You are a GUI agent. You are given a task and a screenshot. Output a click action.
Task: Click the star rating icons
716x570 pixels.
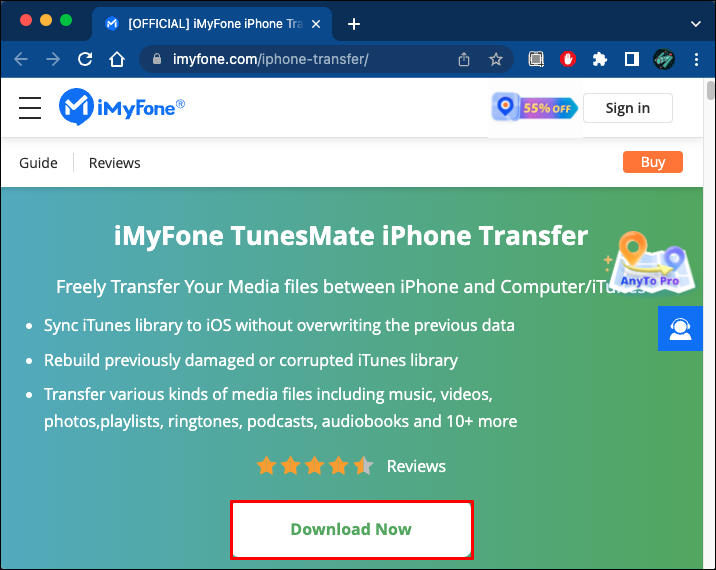[x=315, y=466]
